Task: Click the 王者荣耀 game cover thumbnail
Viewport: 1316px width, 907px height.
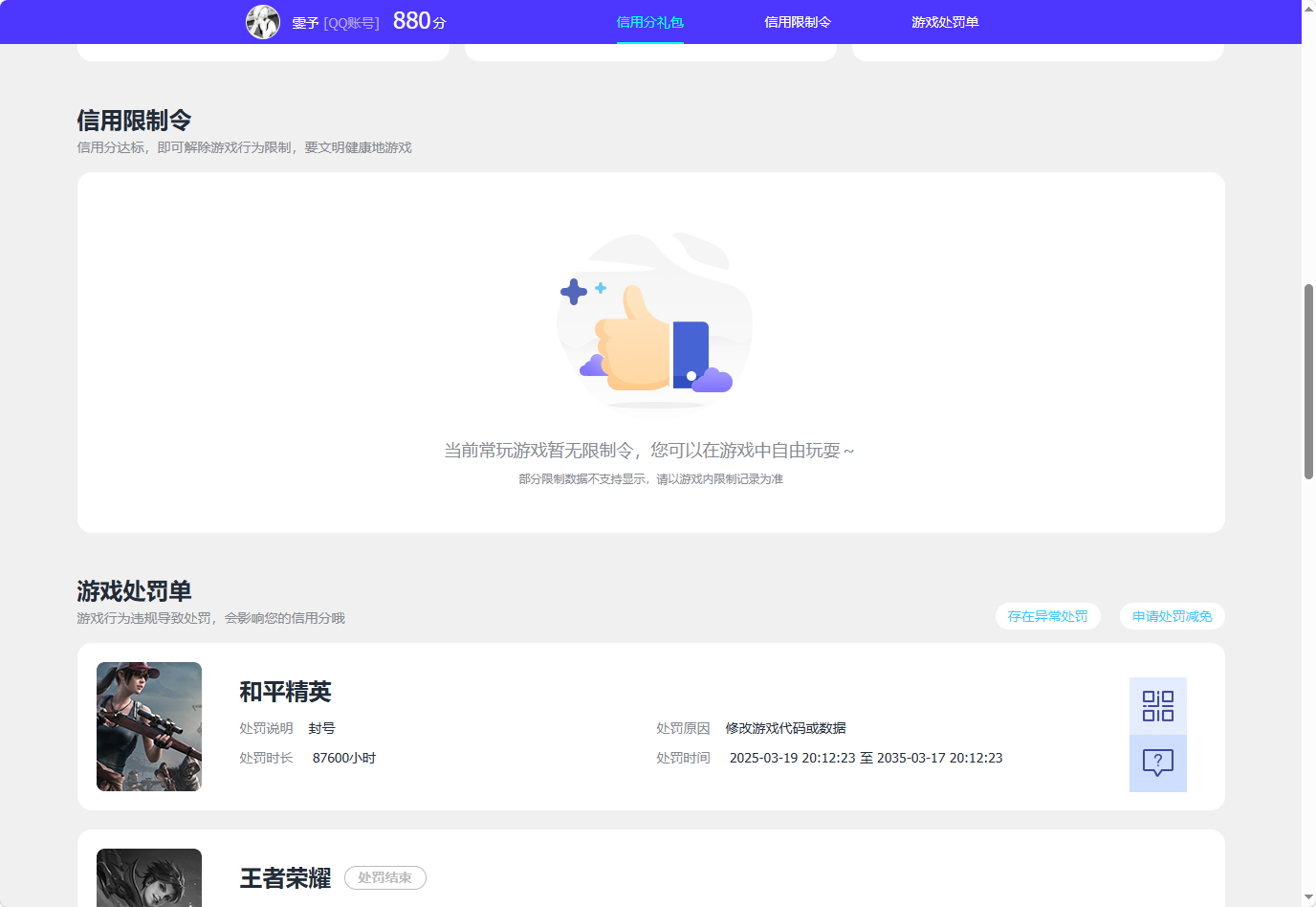Action: pyautogui.click(x=149, y=877)
